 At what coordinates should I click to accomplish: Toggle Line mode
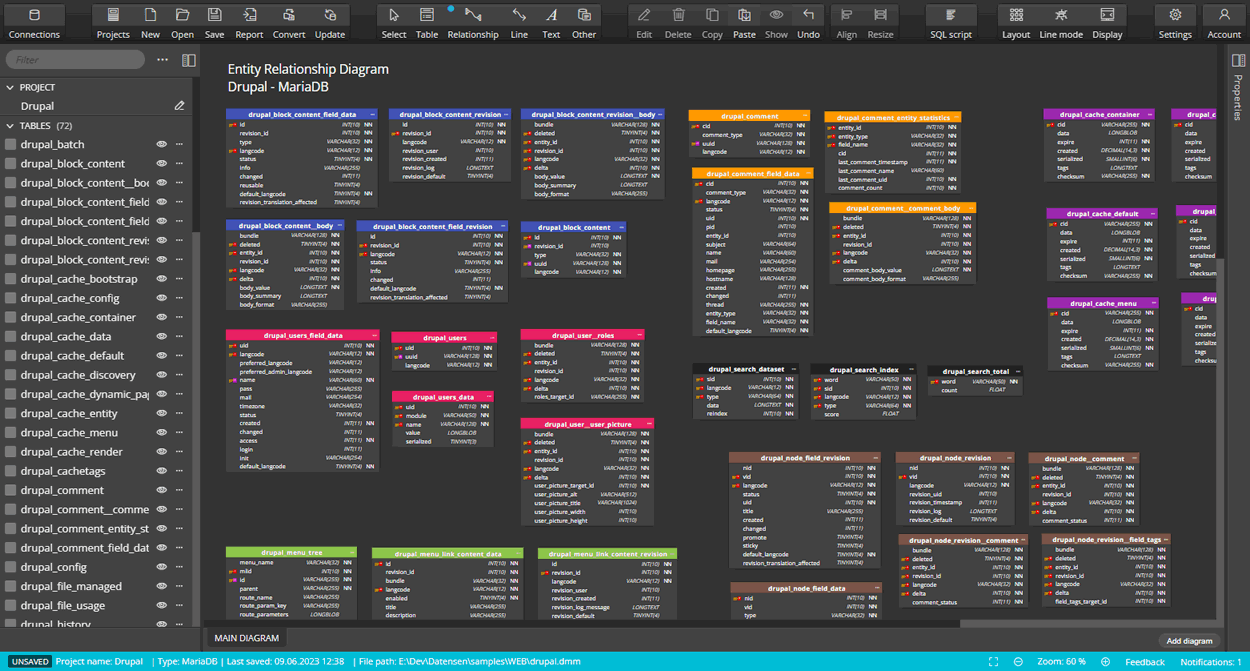pos(1061,23)
